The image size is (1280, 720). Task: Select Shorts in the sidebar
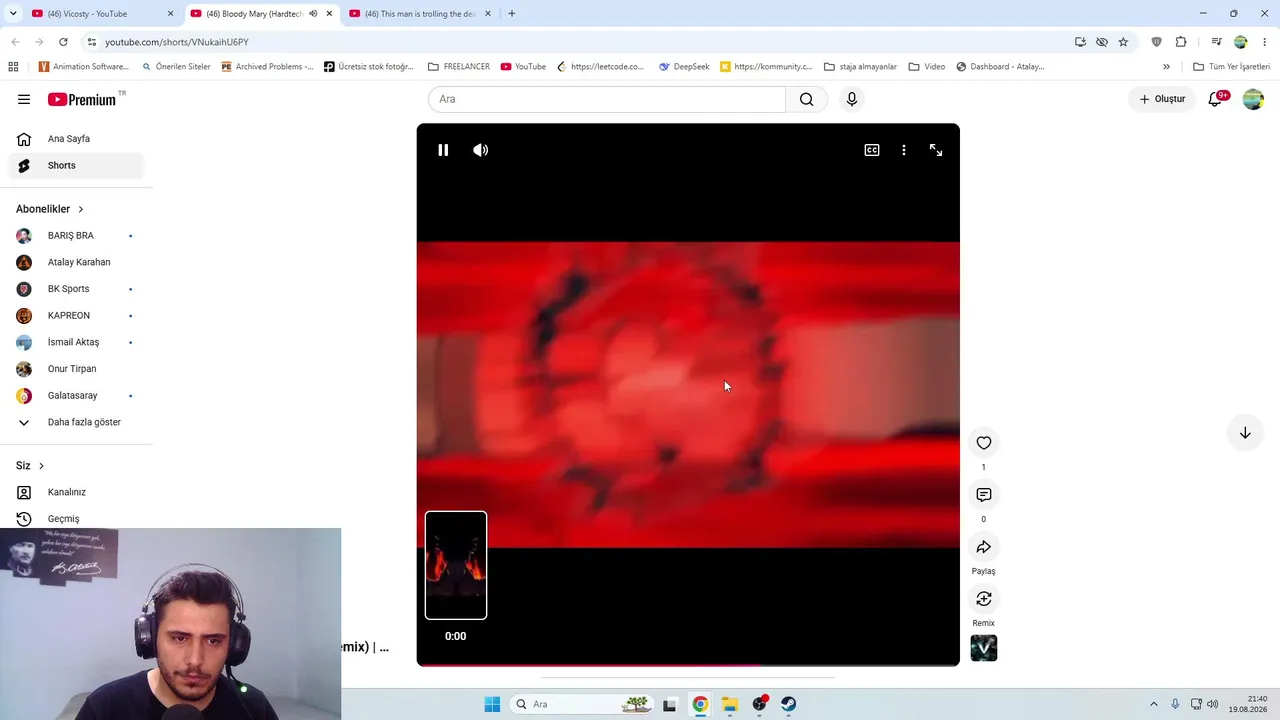[x=76, y=165]
